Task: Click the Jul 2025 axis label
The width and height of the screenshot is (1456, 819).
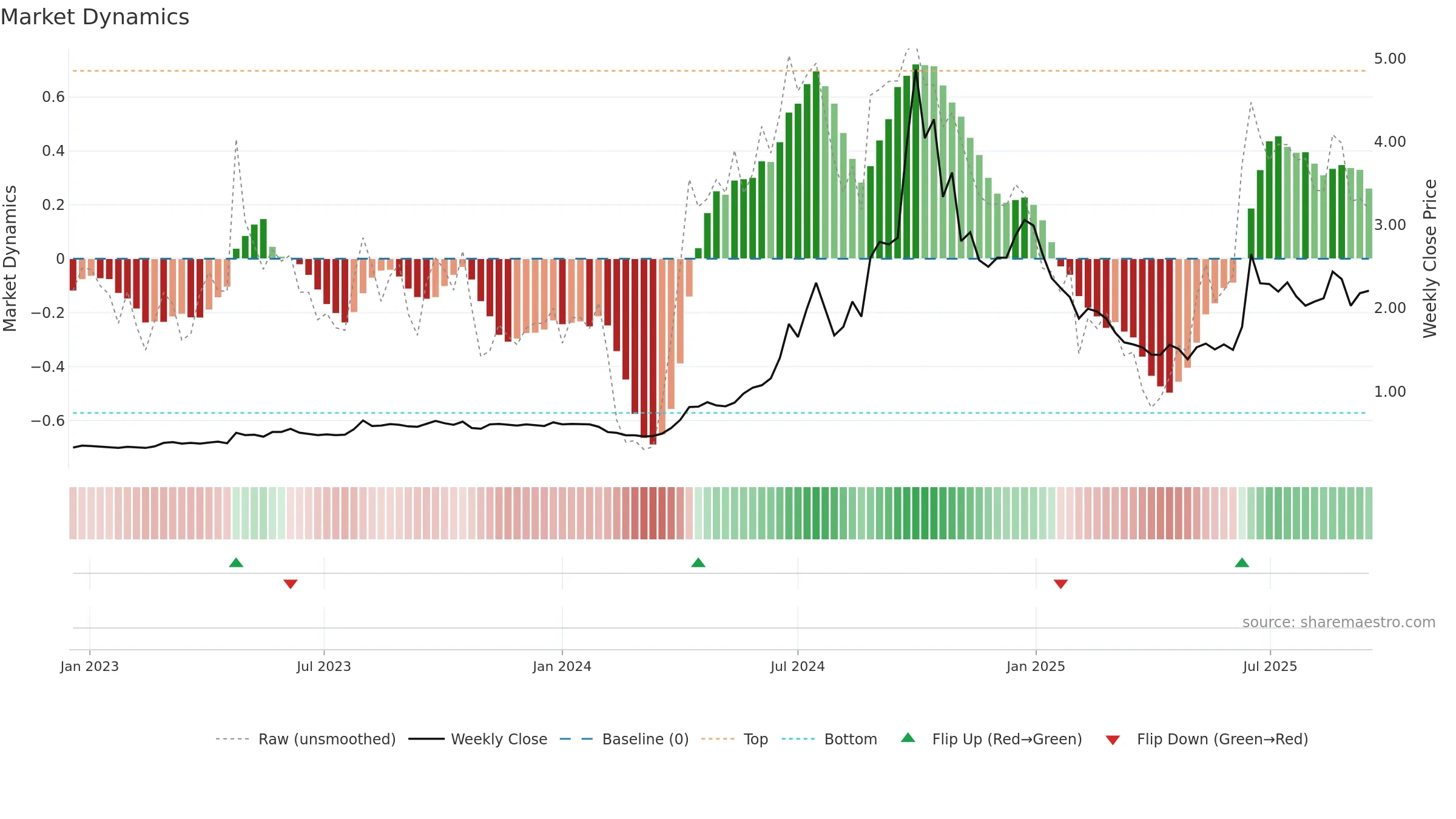Action: [x=1270, y=666]
